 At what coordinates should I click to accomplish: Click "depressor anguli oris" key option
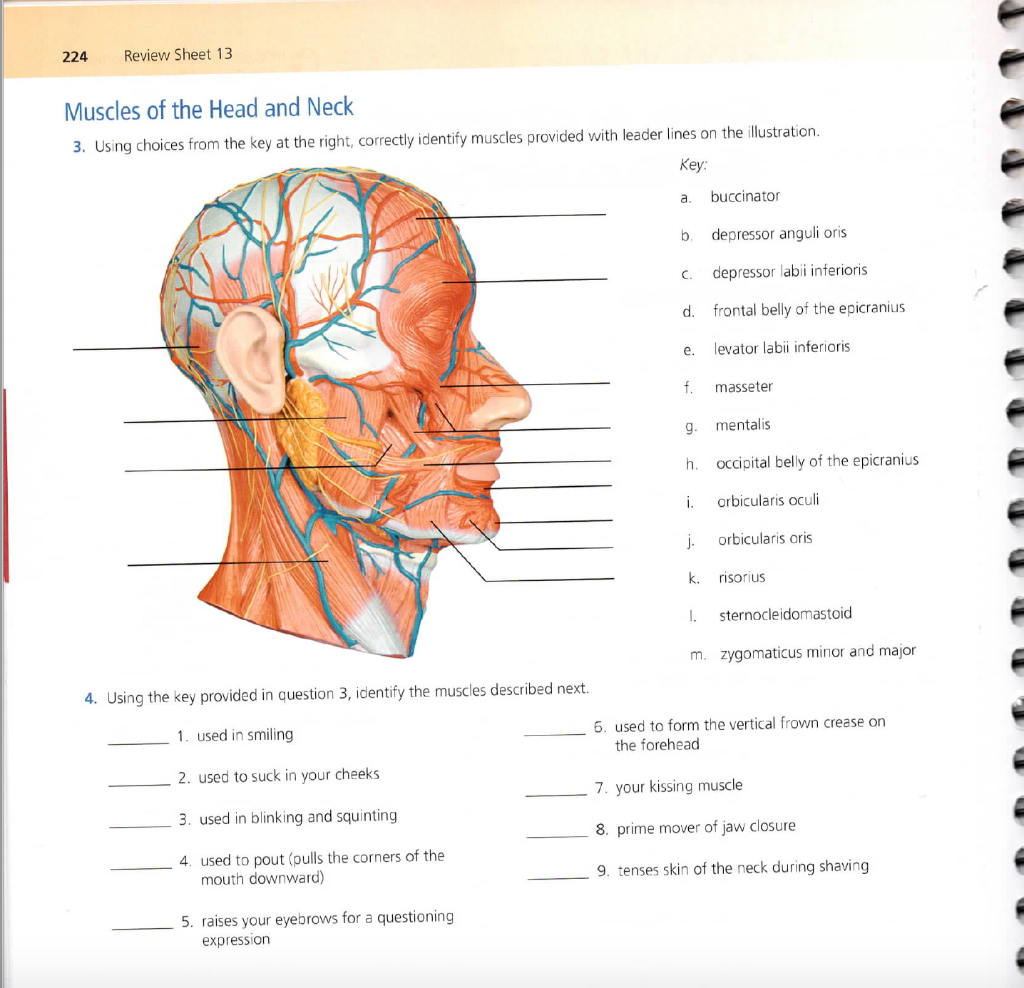pyautogui.click(x=779, y=233)
